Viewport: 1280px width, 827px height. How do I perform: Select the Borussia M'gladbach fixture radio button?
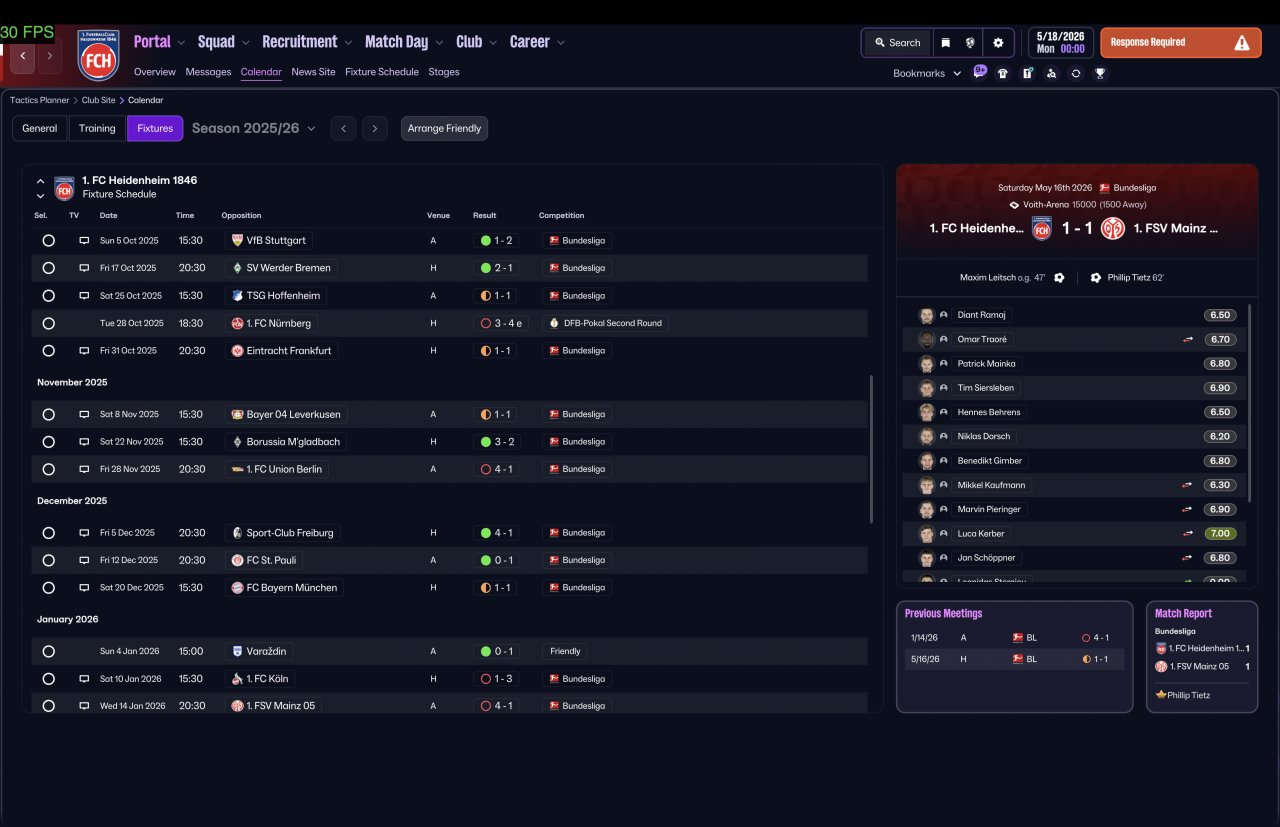click(48, 442)
